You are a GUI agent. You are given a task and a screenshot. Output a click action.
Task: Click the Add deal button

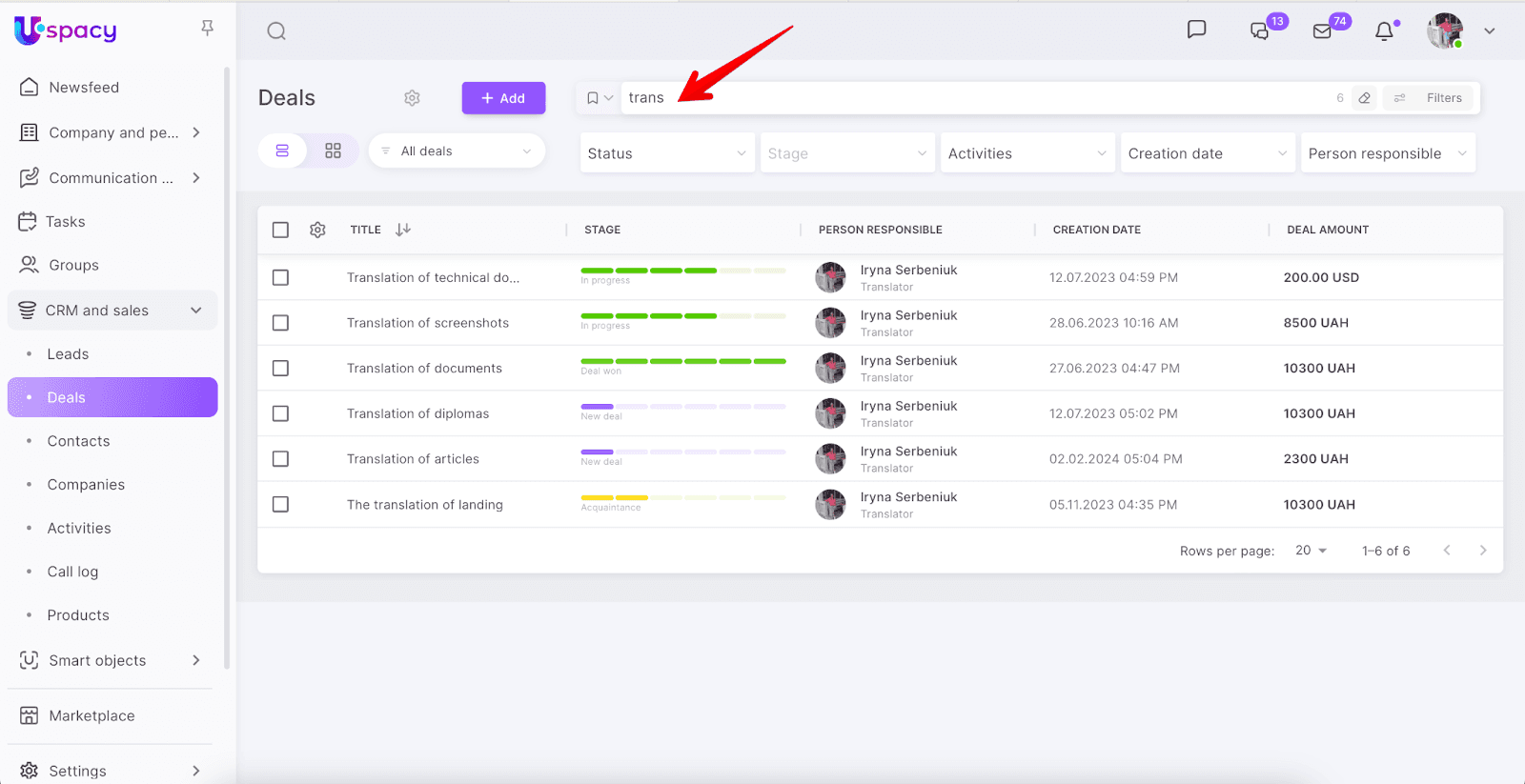pyautogui.click(x=503, y=98)
